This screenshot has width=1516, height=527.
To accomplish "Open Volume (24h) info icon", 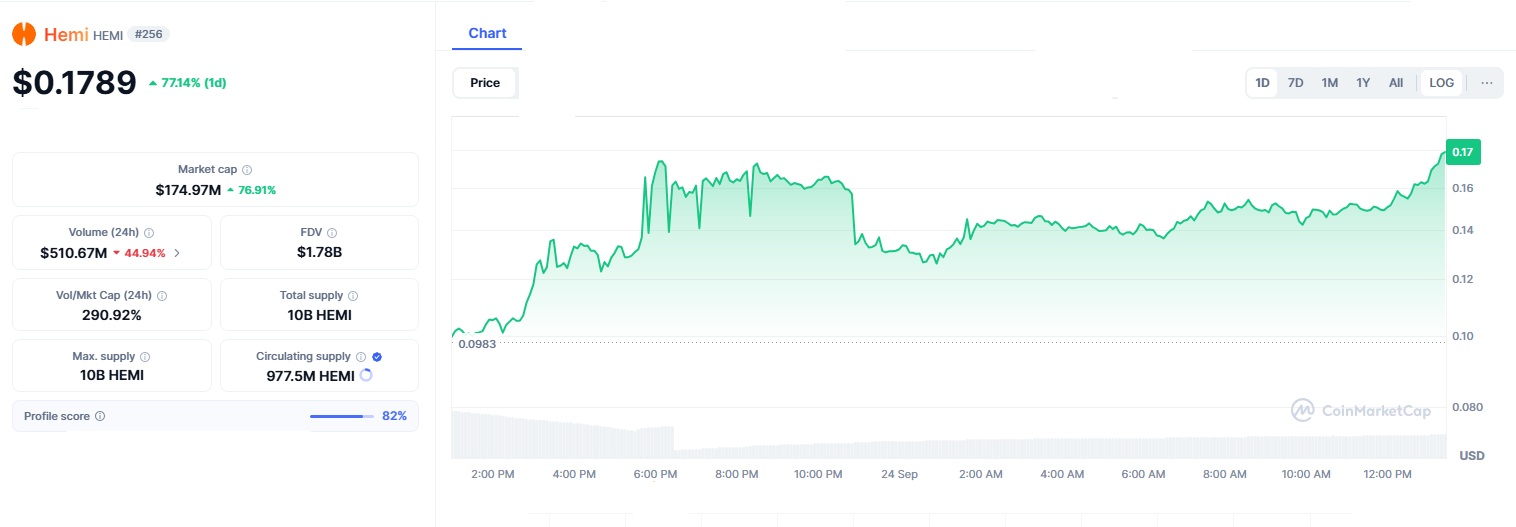I will 149,232.
